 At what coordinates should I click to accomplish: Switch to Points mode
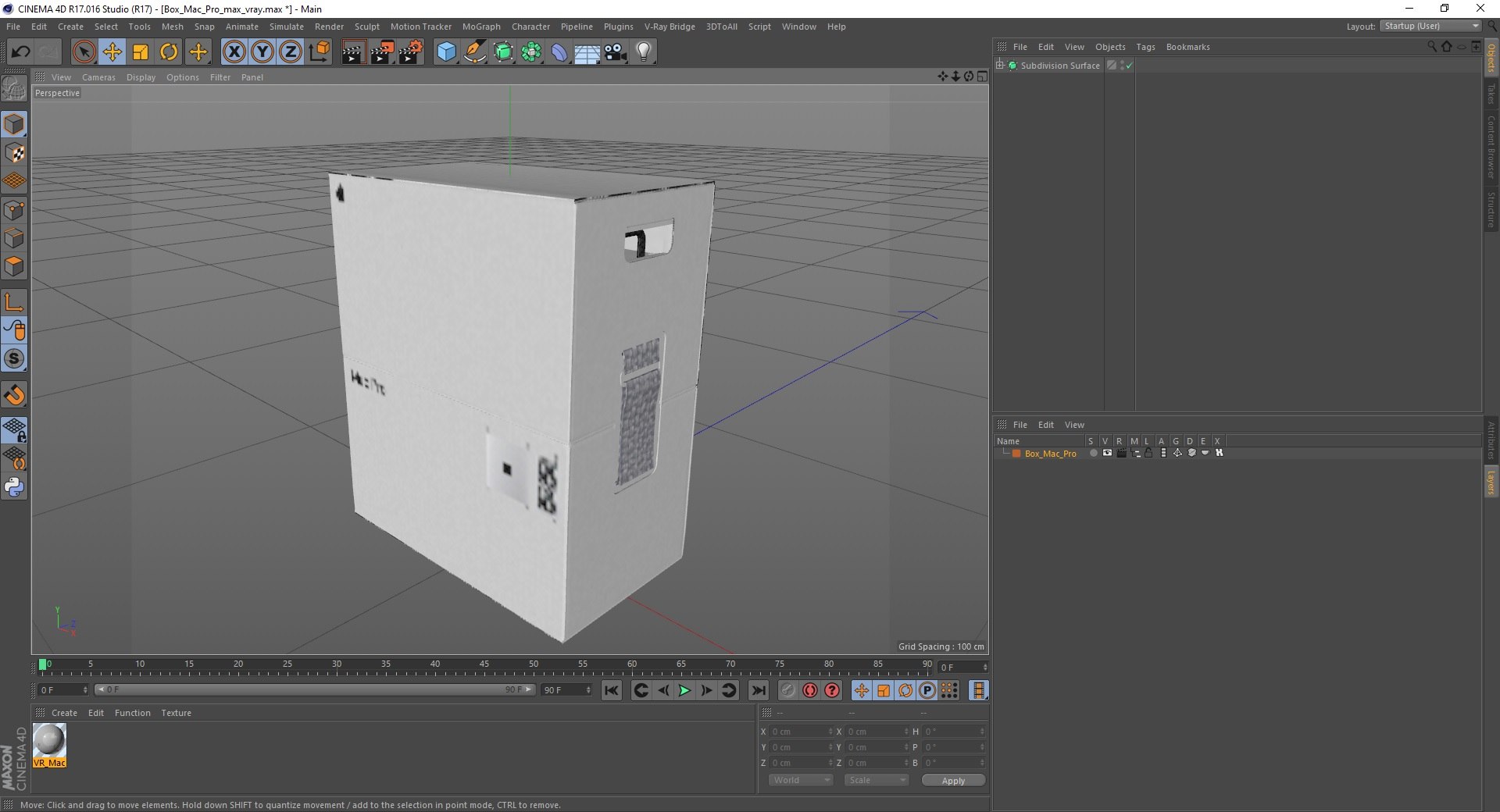pyautogui.click(x=14, y=210)
